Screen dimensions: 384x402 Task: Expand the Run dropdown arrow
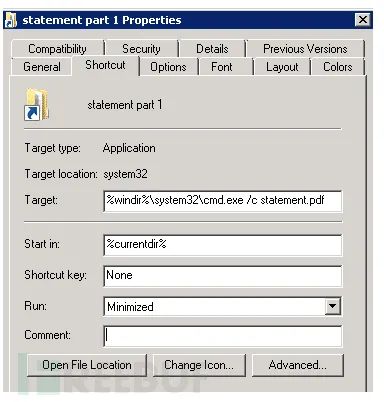pyautogui.click(x=333, y=306)
